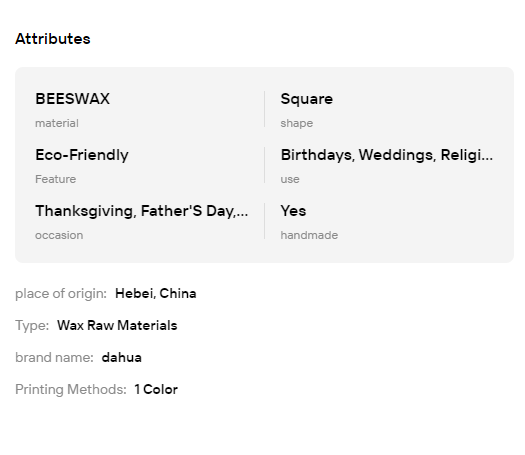Image resolution: width=525 pixels, height=455 pixels.
Task: Select the Hebei, China origin value
Action: pos(156,294)
